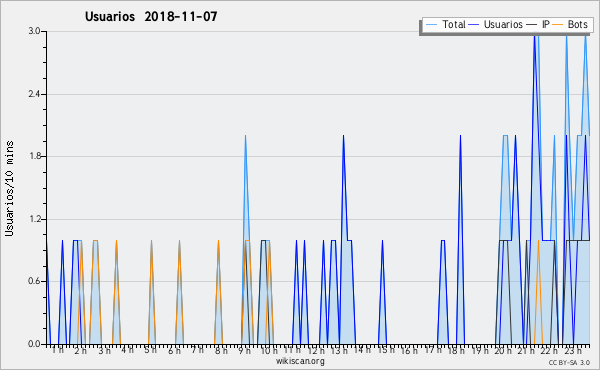
Task: Click the '10 h' x-axis label
Action: (x=269, y=350)
